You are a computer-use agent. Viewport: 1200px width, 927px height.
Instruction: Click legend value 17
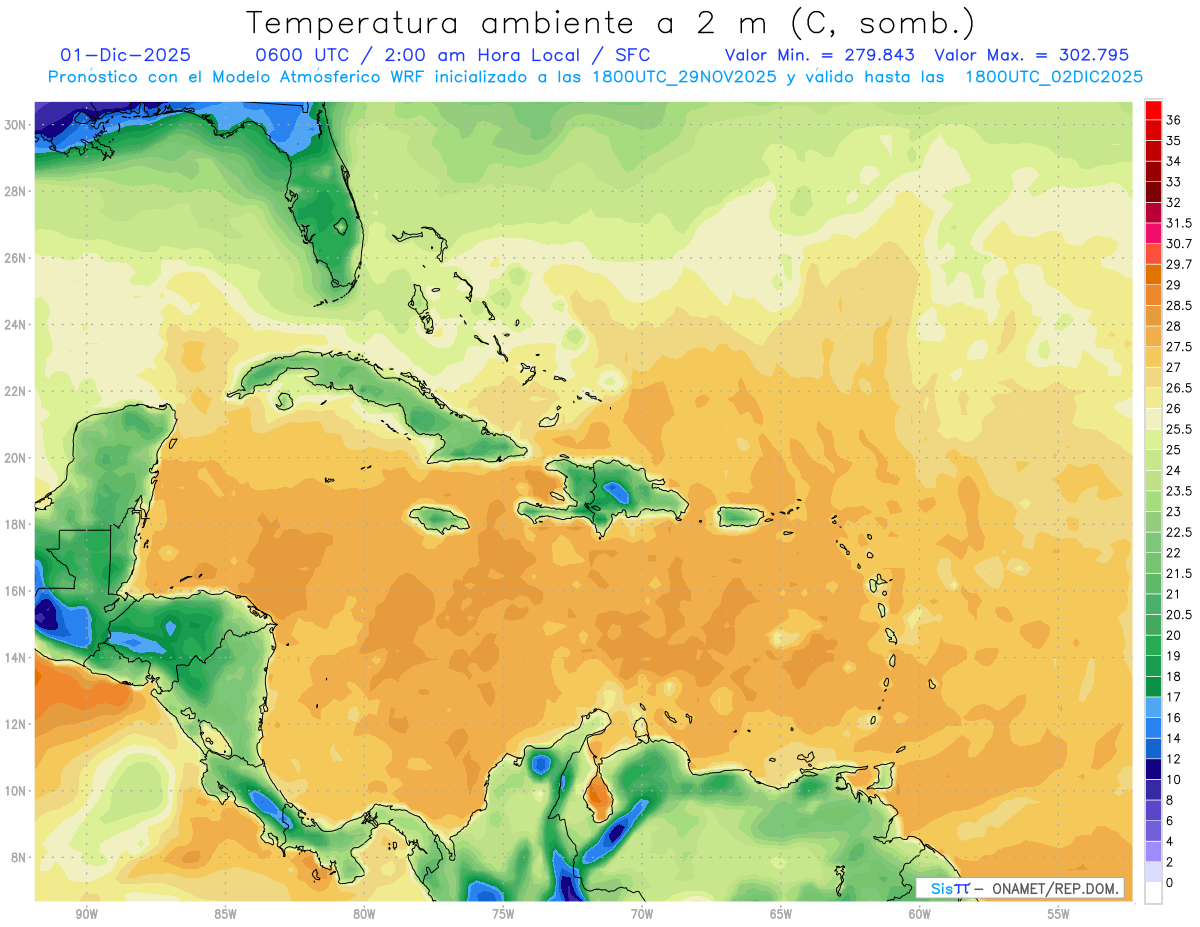[x=1173, y=697]
